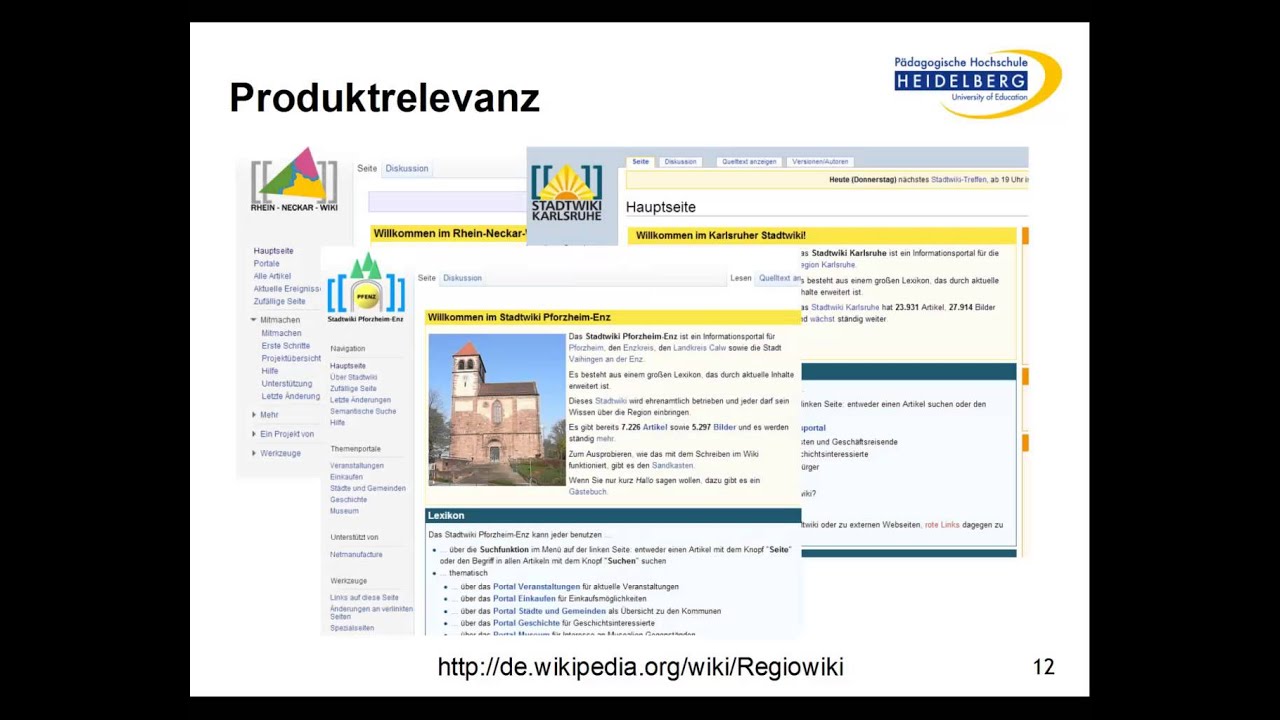
Task: Click the Stadtwiki-Treffen link in Karlsruhe notice
Action: tap(958, 180)
